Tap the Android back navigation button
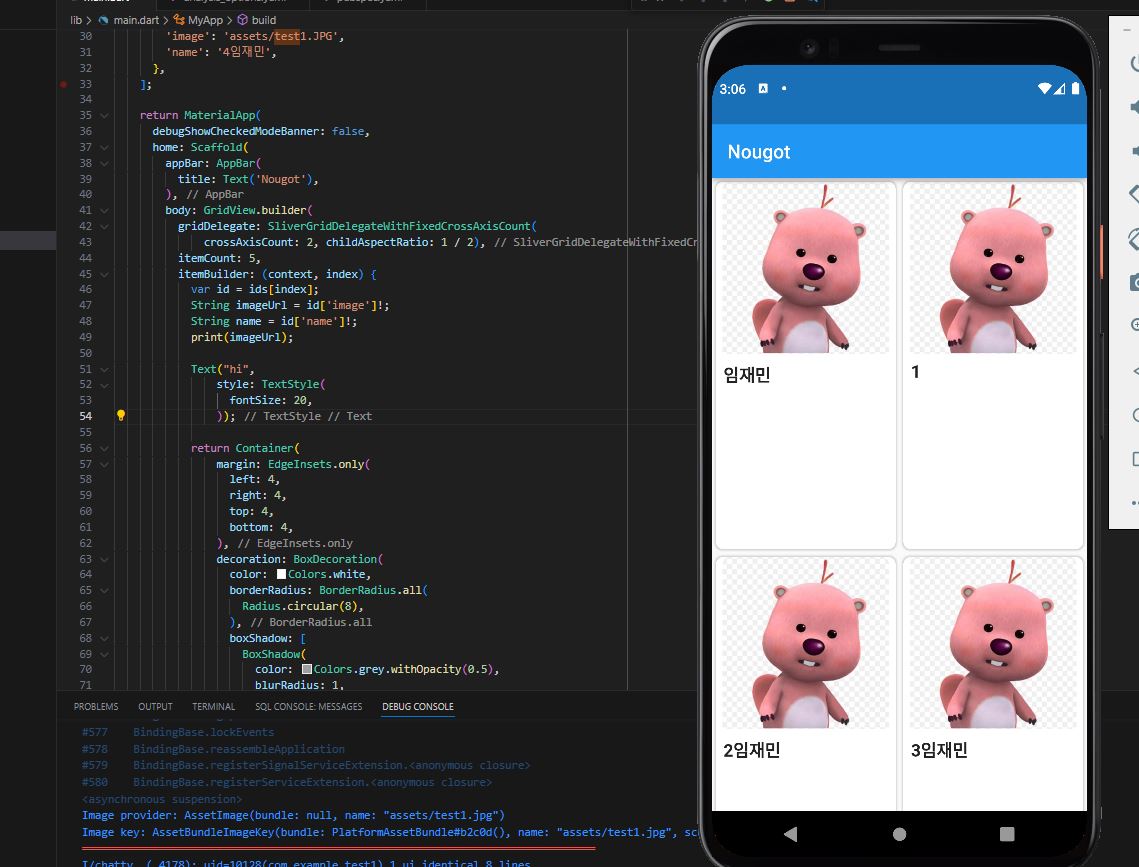The width and height of the screenshot is (1139, 867). click(x=790, y=834)
